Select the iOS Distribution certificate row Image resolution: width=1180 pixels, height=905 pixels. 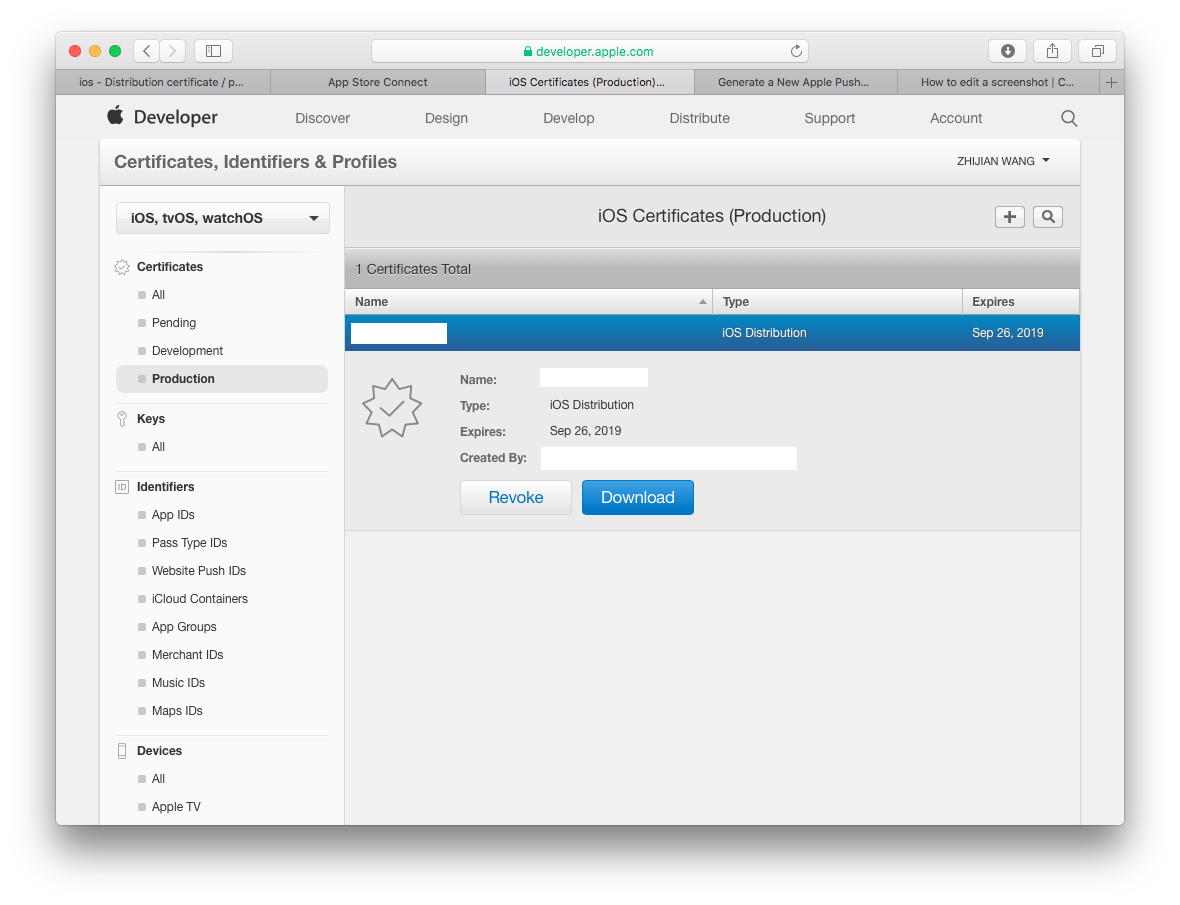712,333
